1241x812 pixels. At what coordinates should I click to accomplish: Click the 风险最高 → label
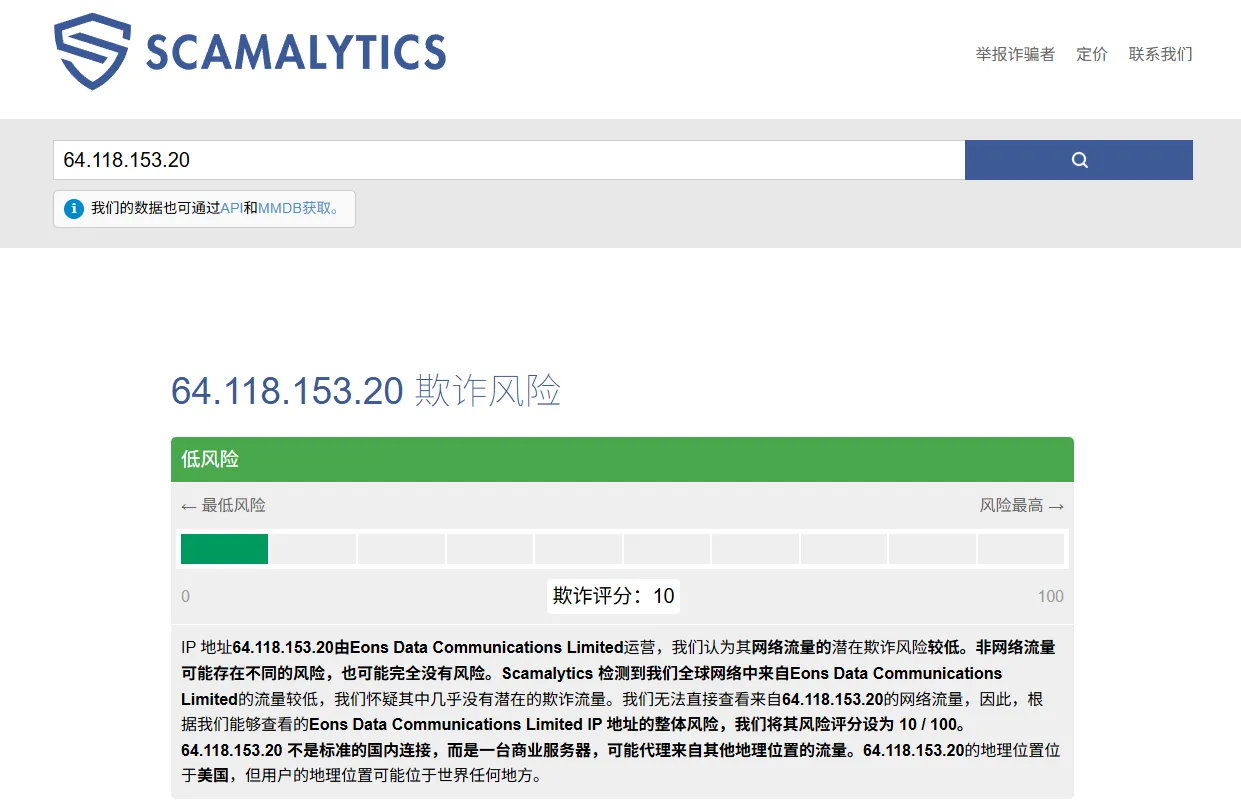pyautogui.click(x=1022, y=505)
